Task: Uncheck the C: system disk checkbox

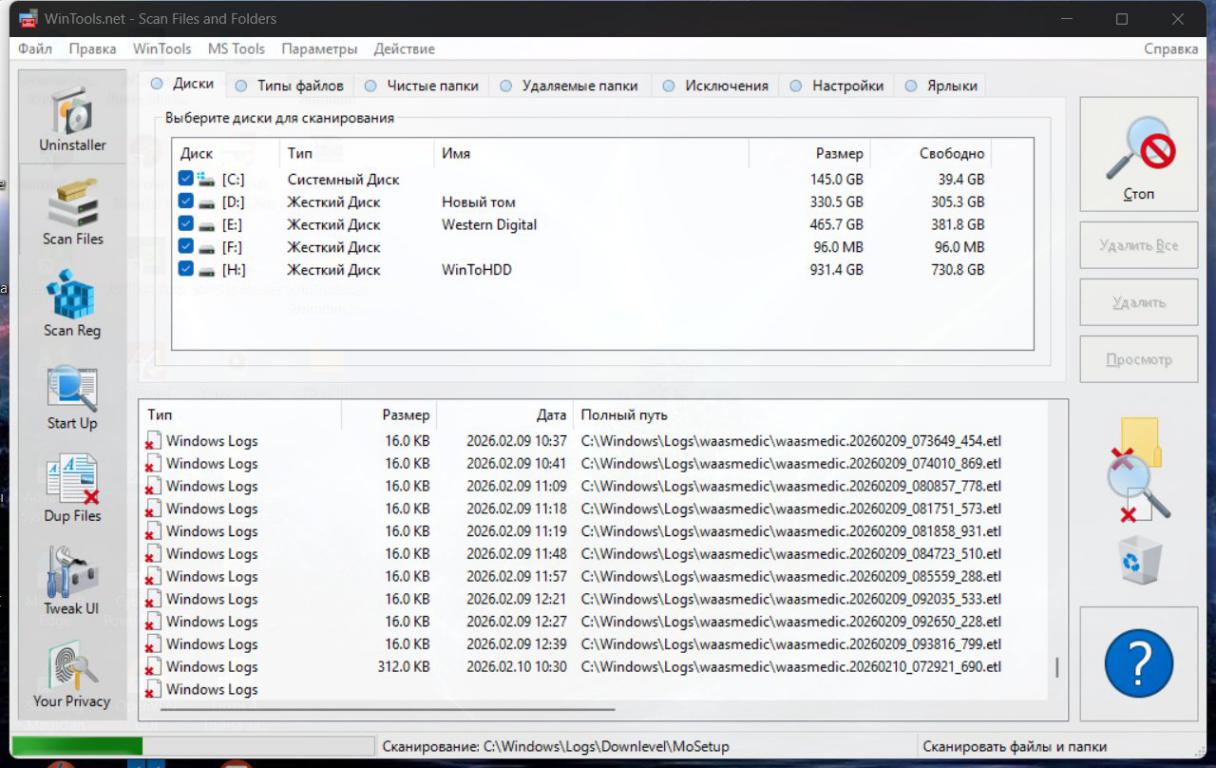Action: point(185,179)
